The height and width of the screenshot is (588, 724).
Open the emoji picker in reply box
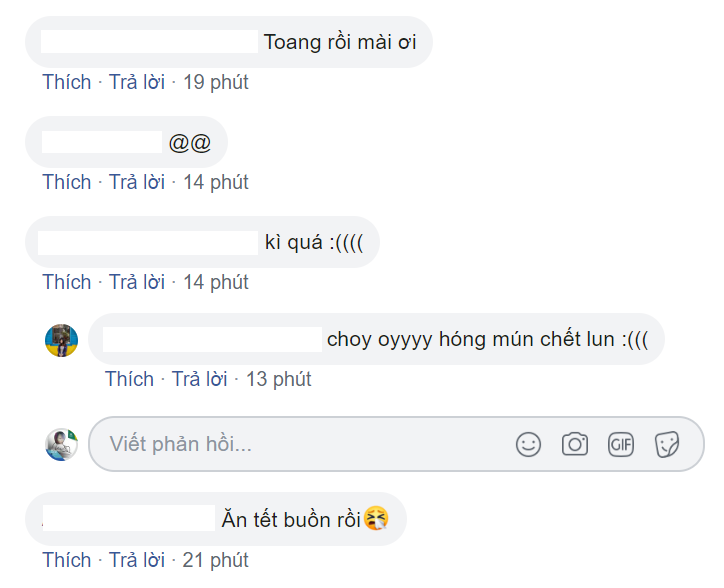tap(528, 444)
